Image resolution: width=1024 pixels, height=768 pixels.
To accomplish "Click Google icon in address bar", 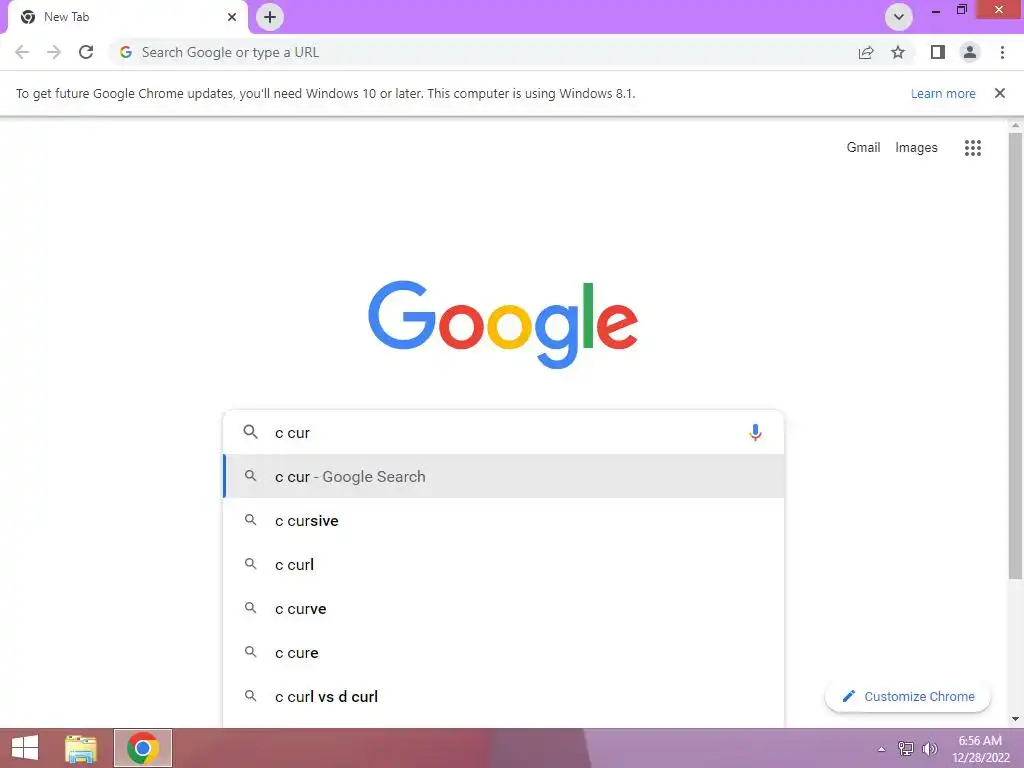I will tap(126, 52).
